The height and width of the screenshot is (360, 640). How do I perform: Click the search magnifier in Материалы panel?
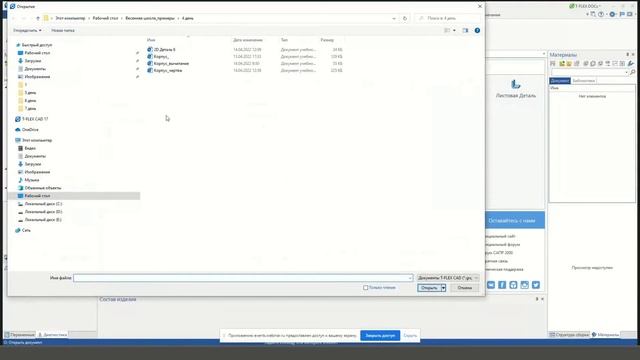[x=632, y=72]
